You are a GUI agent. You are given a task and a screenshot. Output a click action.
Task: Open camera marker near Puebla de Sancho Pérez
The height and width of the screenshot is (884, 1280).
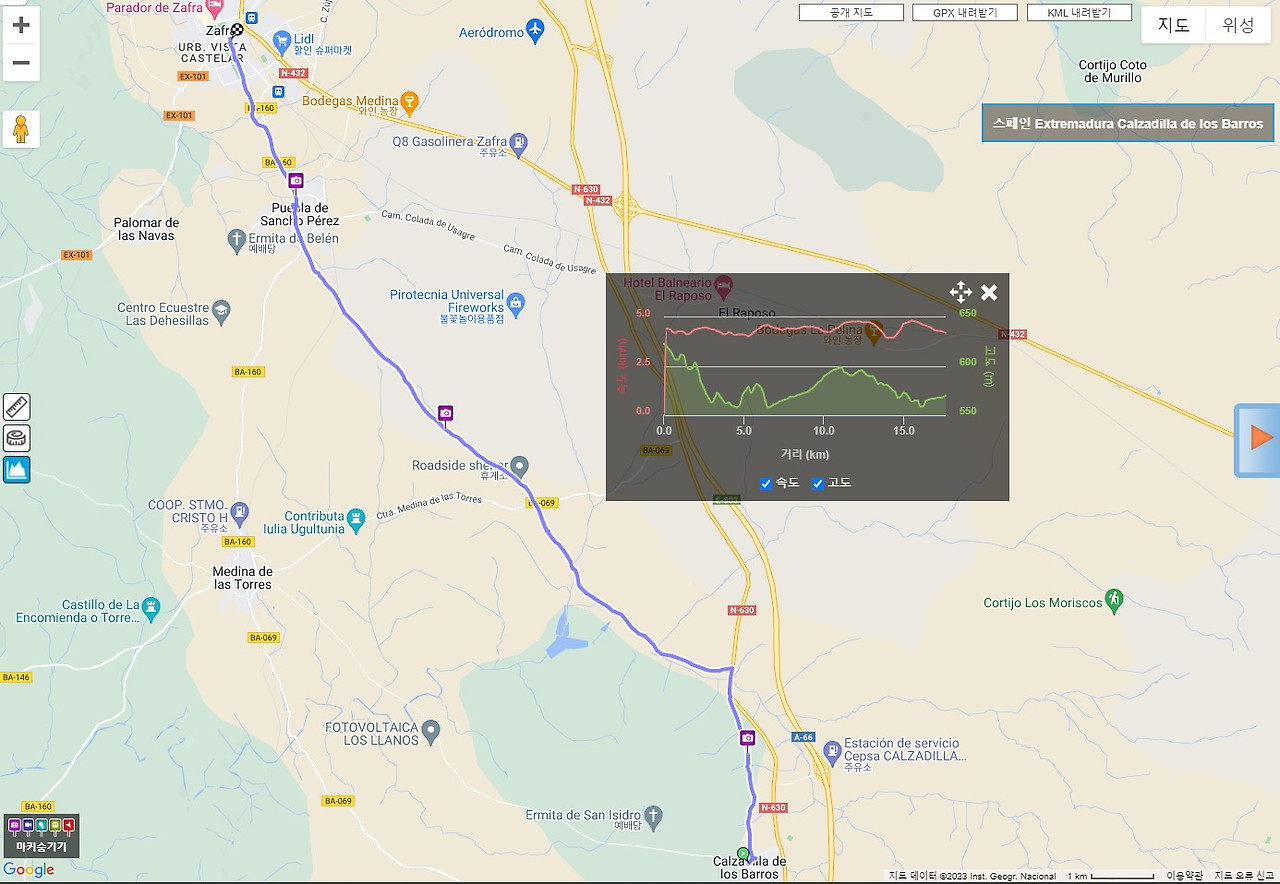(x=296, y=181)
